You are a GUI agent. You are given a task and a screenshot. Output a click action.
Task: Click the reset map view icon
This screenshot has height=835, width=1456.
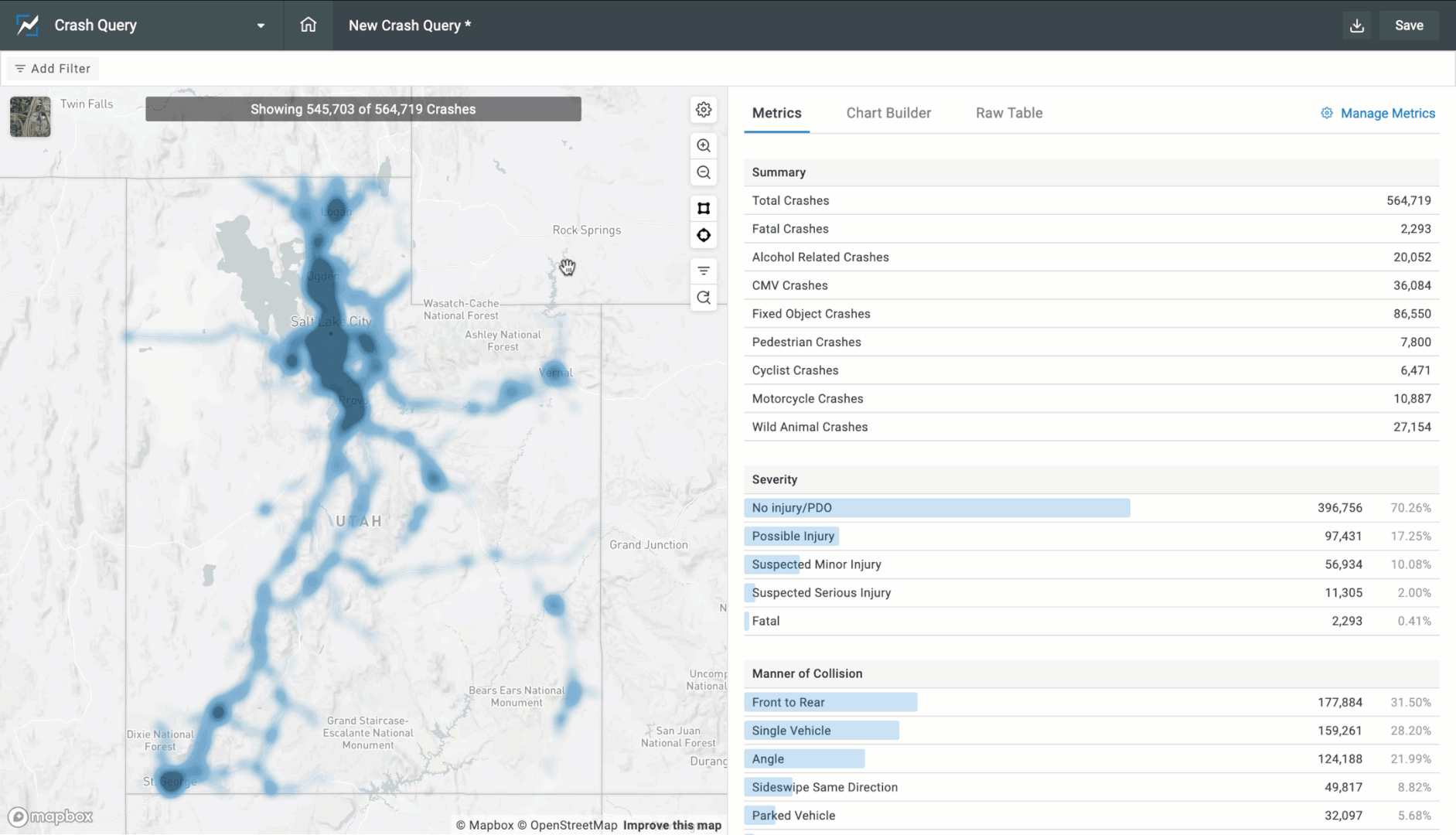pos(703,298)
